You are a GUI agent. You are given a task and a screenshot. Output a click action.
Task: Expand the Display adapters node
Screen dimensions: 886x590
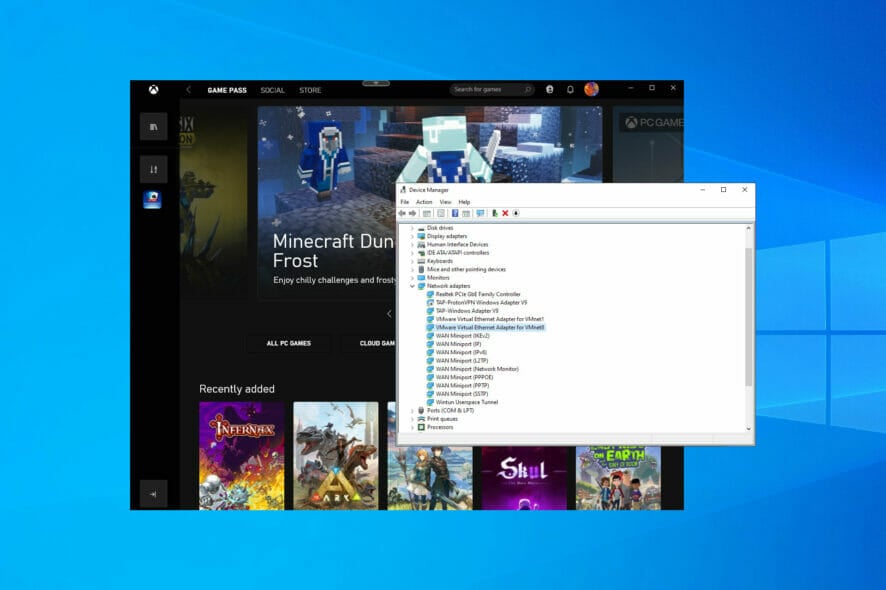412,236
